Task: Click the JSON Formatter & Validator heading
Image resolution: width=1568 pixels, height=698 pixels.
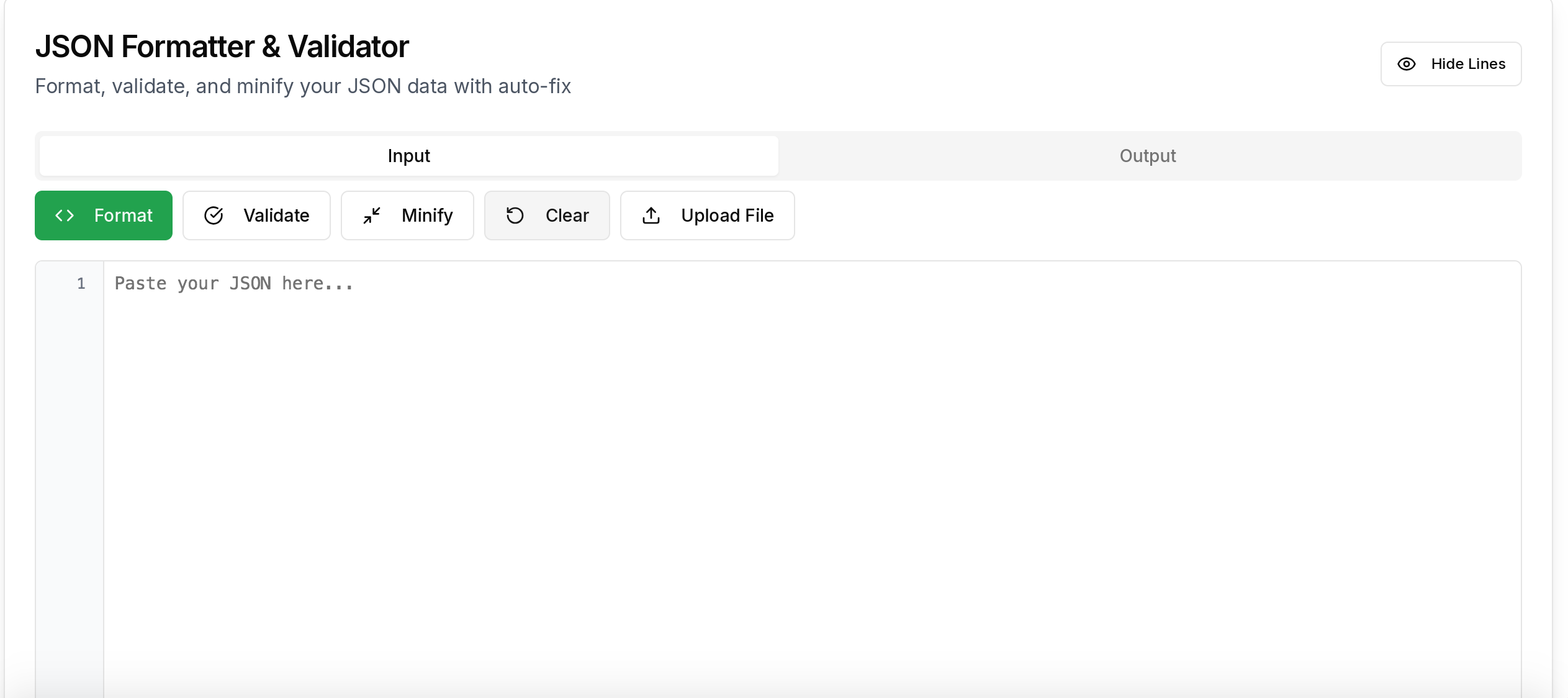Action: click(222, 47)
